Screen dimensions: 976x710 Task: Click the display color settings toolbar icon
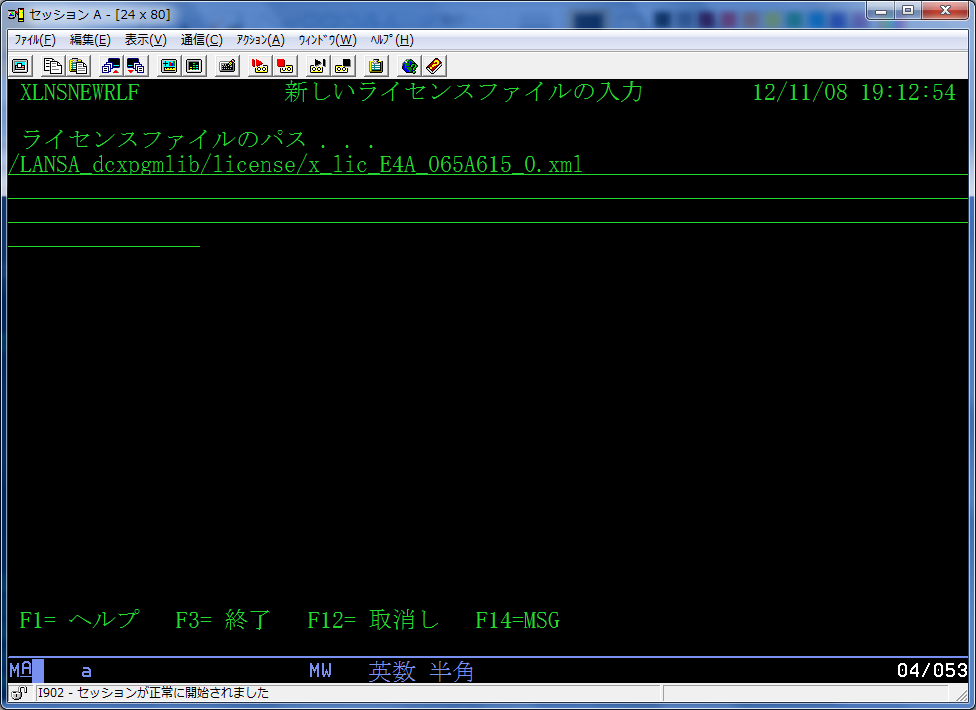[169, 66]
